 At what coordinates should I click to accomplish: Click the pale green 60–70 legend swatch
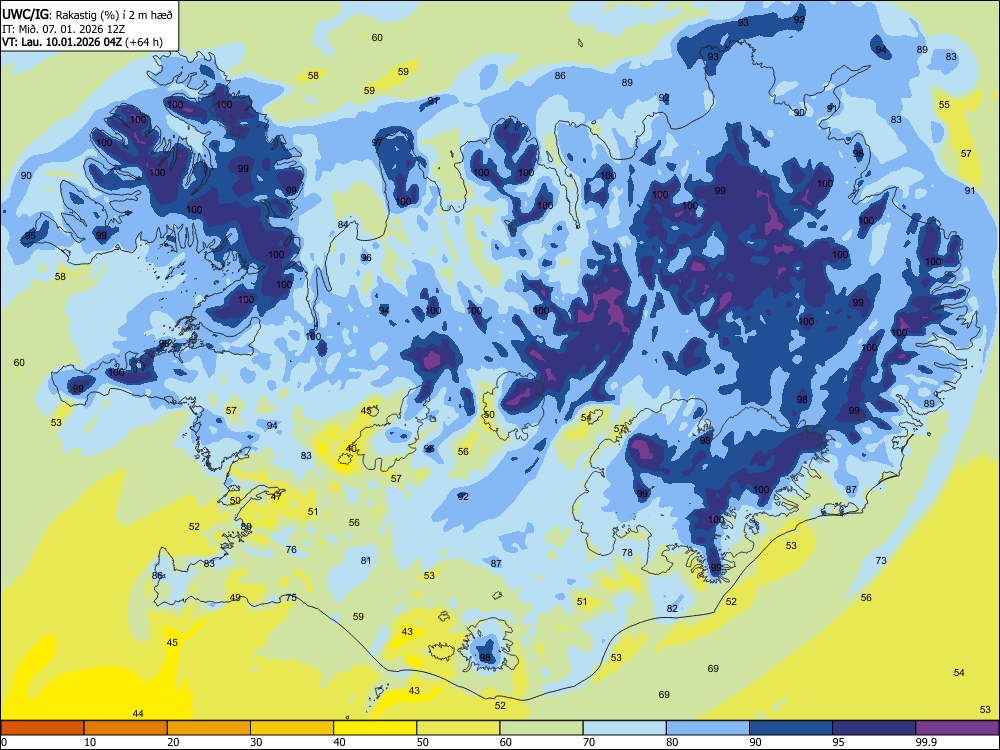(541, 728)
